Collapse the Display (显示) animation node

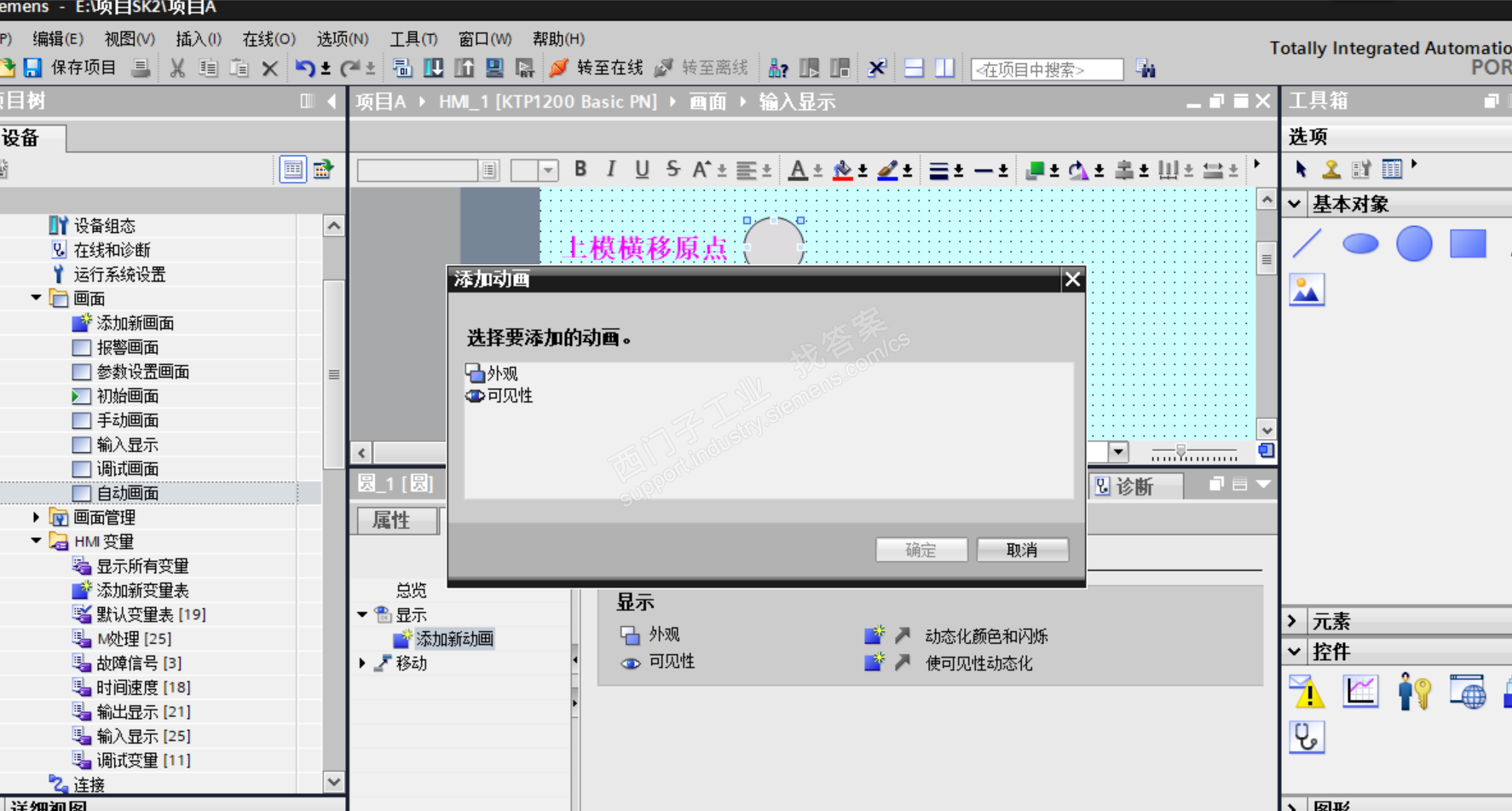pyautogui.click(x=362, y=614)
